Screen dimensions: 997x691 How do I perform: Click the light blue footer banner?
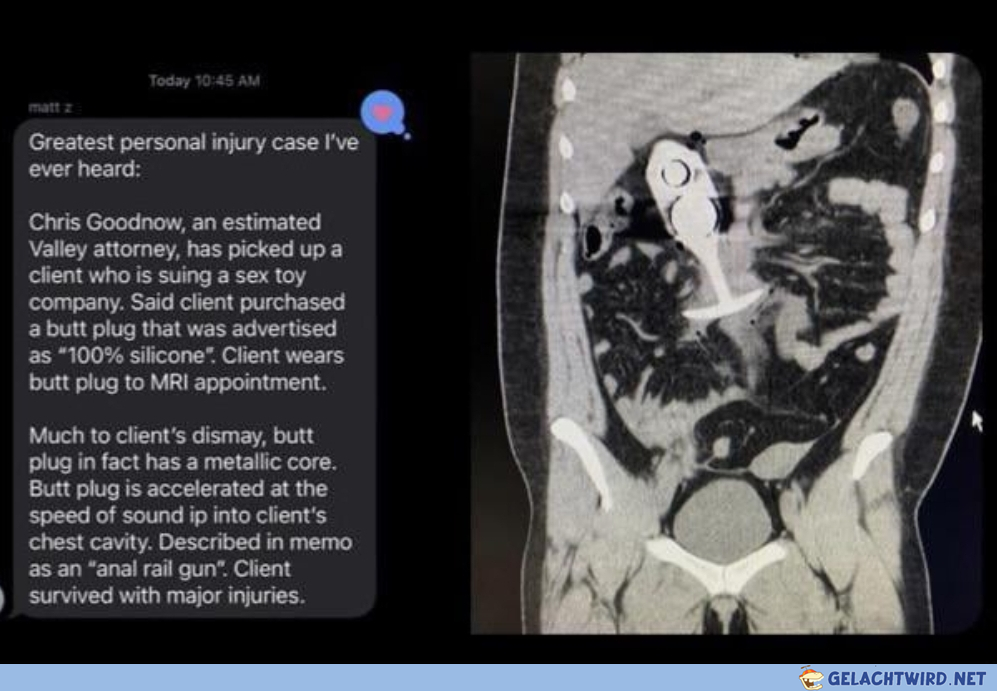498,678
